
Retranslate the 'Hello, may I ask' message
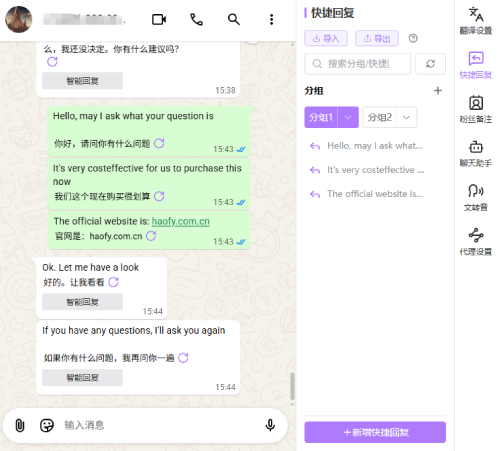pyautogui.click(x=159, y=143)
